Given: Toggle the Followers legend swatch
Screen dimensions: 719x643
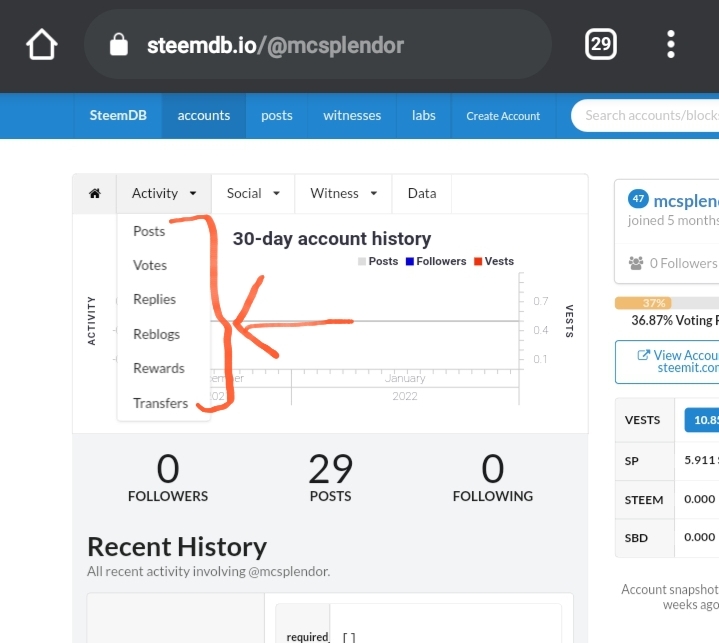Looking at the screenshot, I should (x=410, y=261).
